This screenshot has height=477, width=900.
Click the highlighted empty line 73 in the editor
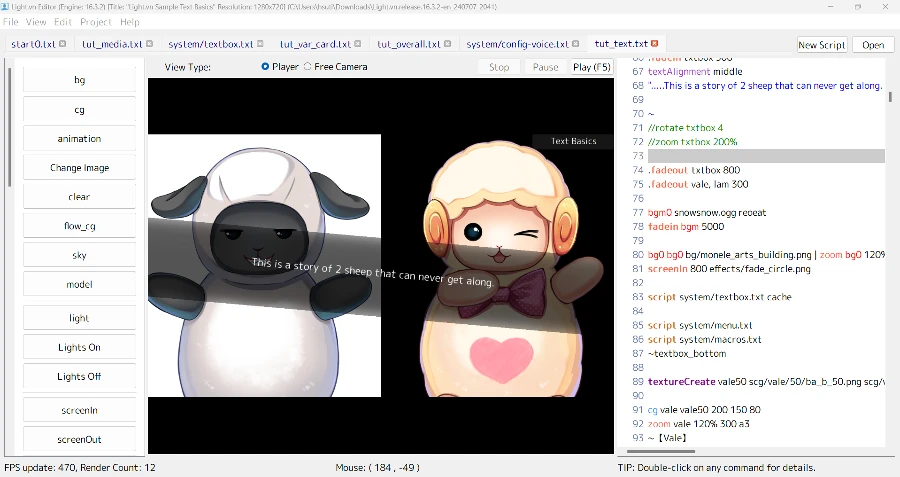(x=765, y=156)
